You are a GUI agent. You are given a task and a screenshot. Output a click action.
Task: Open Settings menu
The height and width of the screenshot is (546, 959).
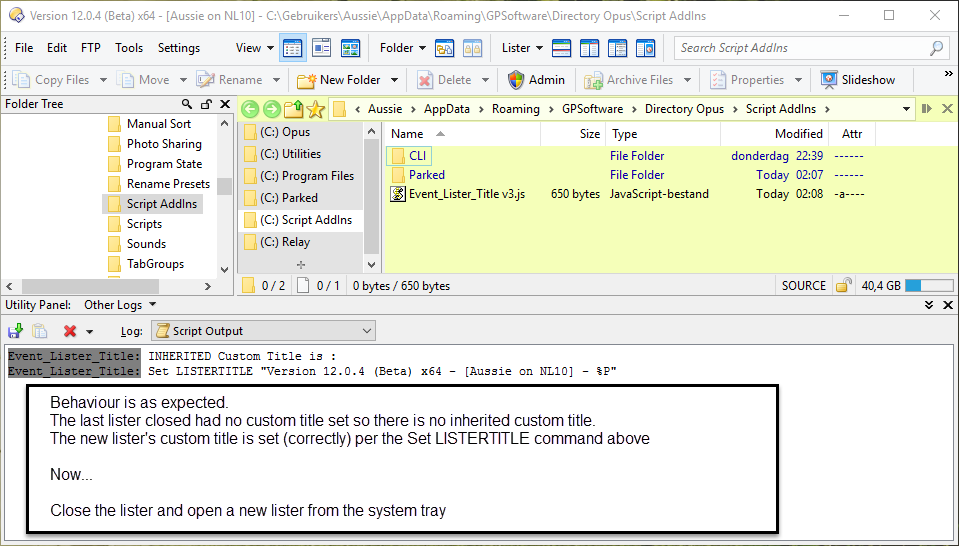coord(179,48)
